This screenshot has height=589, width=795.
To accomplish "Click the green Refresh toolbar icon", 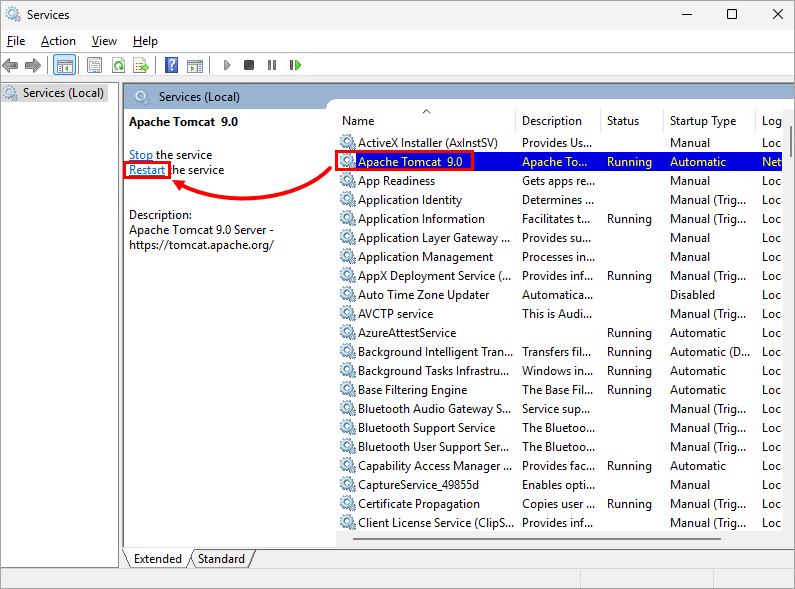I will 118,65.
